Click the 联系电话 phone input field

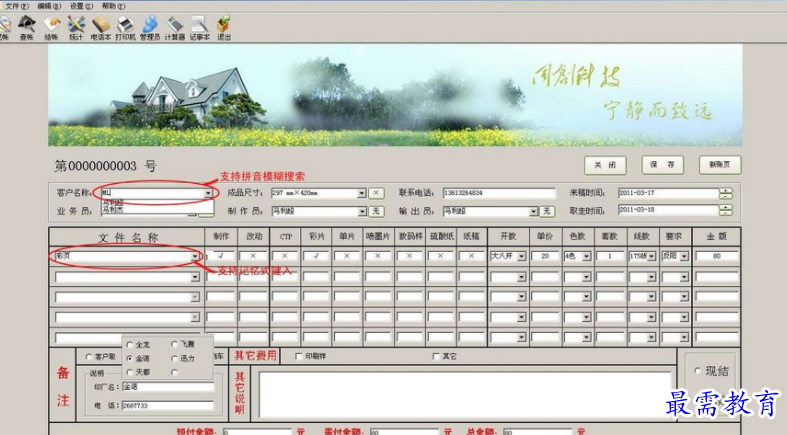tap(499, 193)
